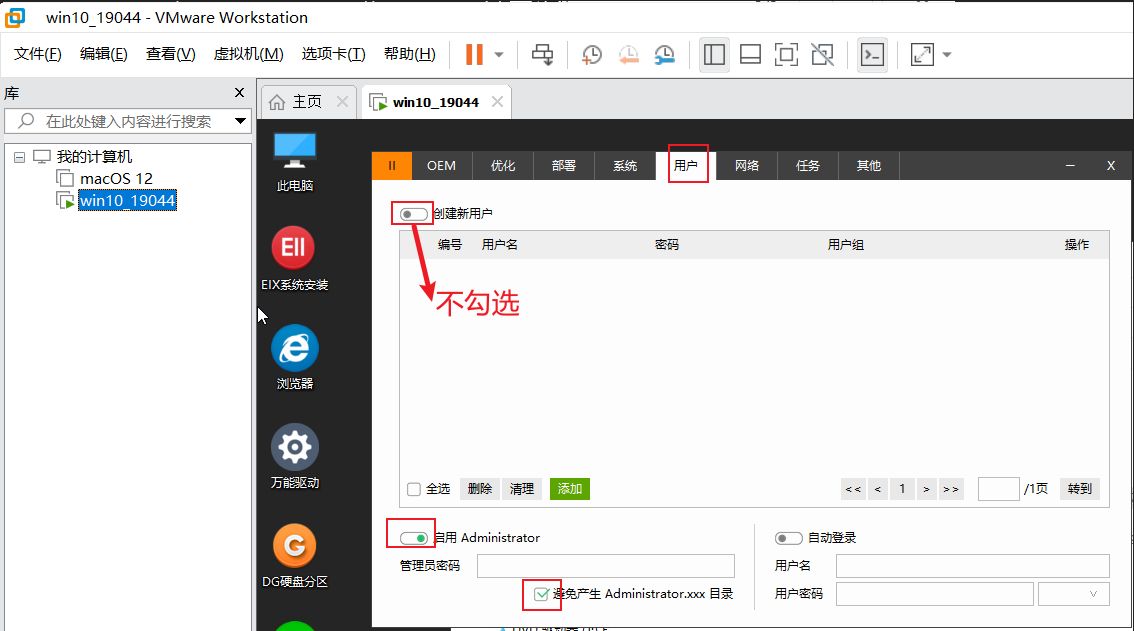Image resolution: width=1134 pixels, height=631 pixels.
Task: Click the console view terminal icon
Action: [872, 54]
